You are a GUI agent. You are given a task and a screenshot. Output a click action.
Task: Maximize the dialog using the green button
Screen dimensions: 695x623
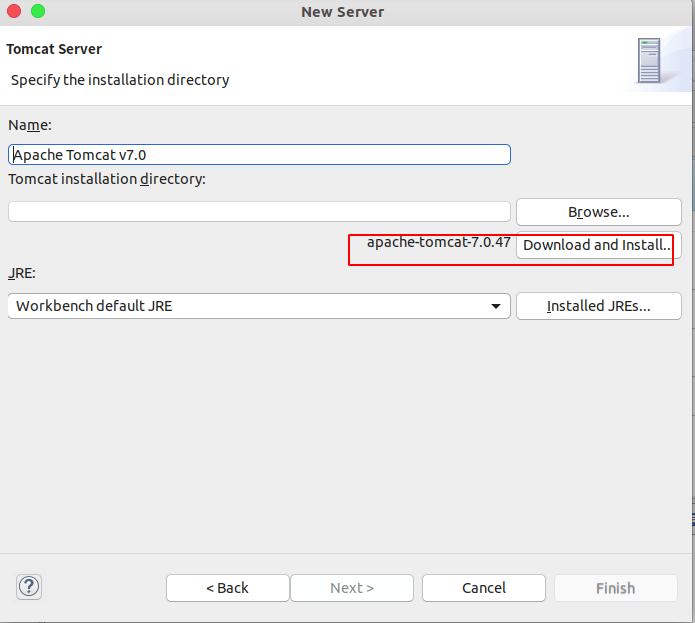tap(38, 11)
